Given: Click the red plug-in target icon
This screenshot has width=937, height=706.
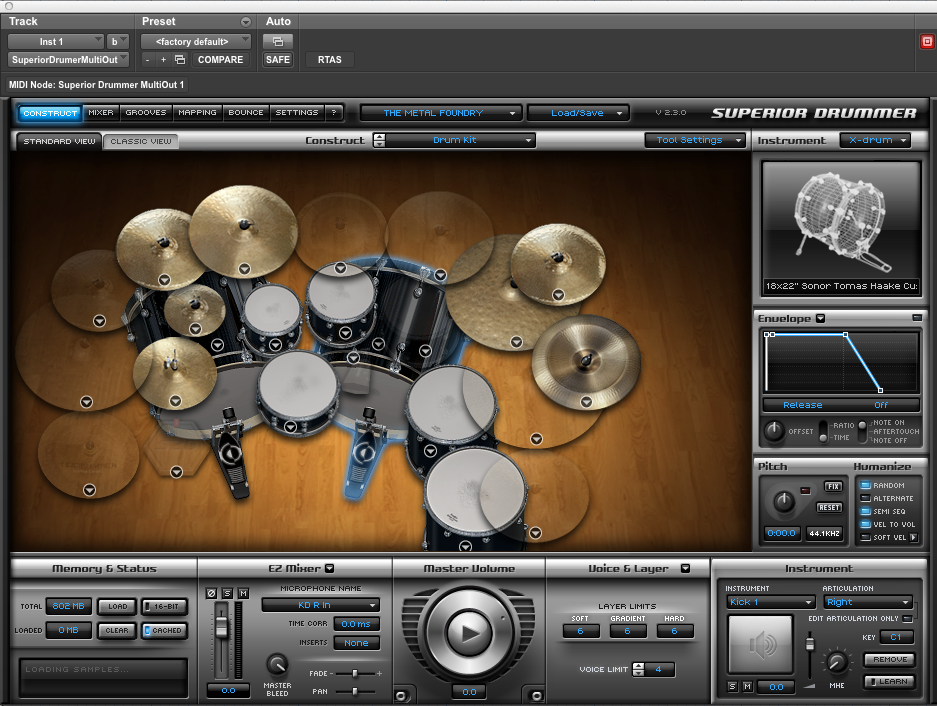Looking at the screenshot, I should tap(927, 41).
